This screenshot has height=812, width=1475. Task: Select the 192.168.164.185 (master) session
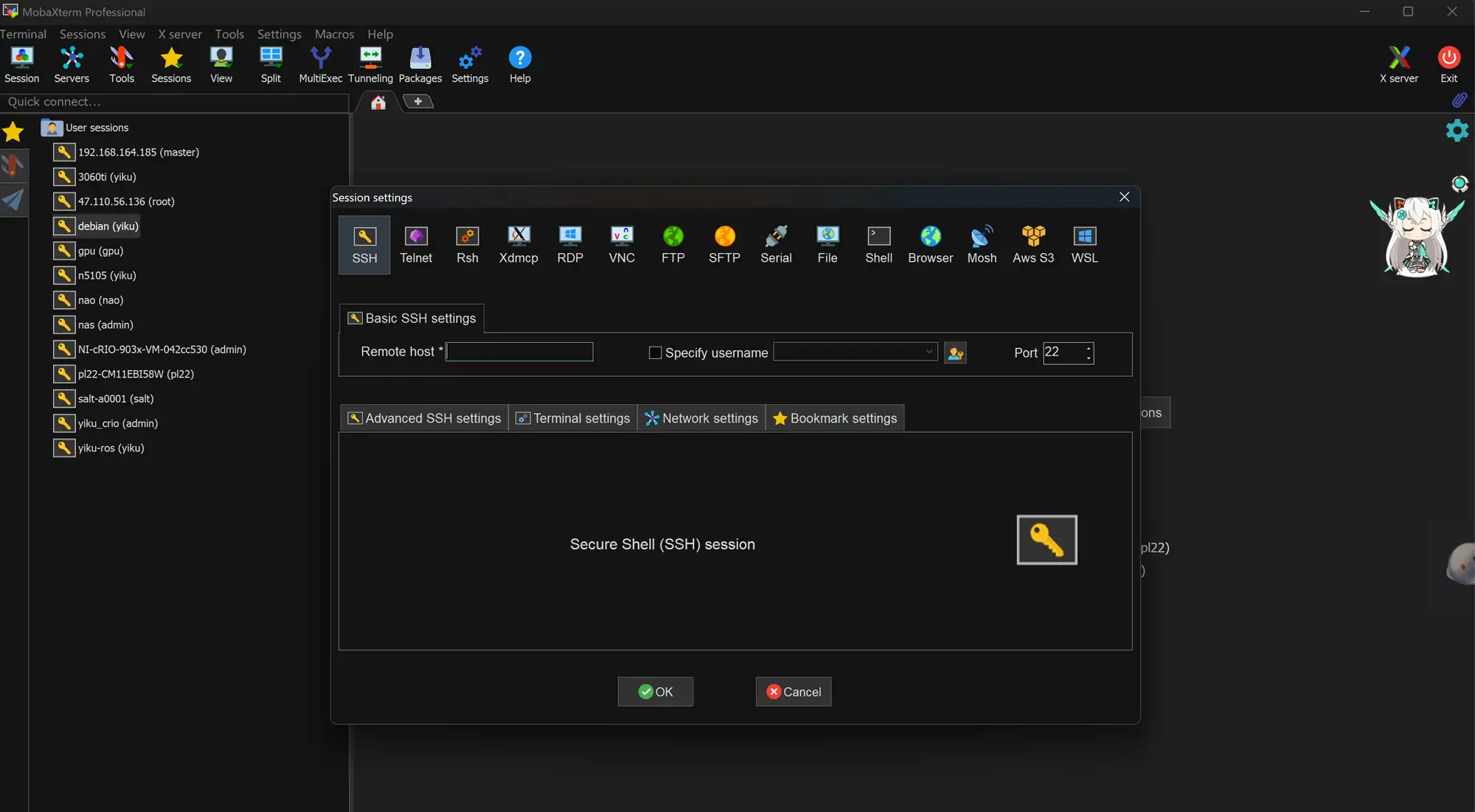point(126,152)
